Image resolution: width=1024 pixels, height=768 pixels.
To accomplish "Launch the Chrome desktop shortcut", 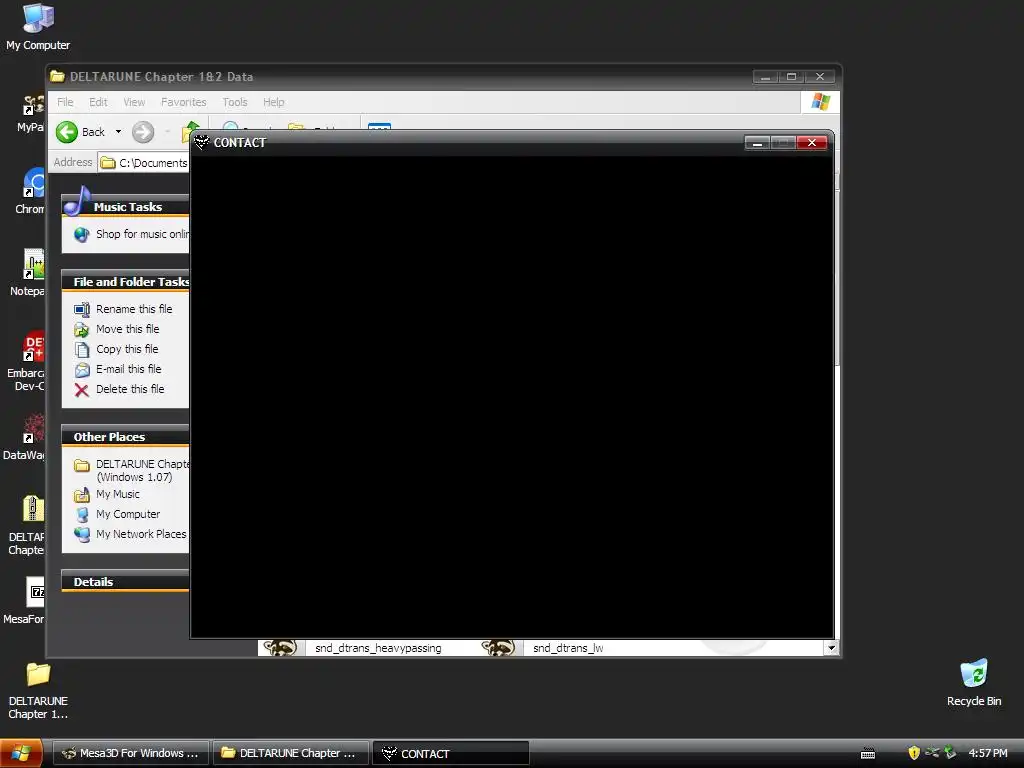I will [x=33, y=182].
